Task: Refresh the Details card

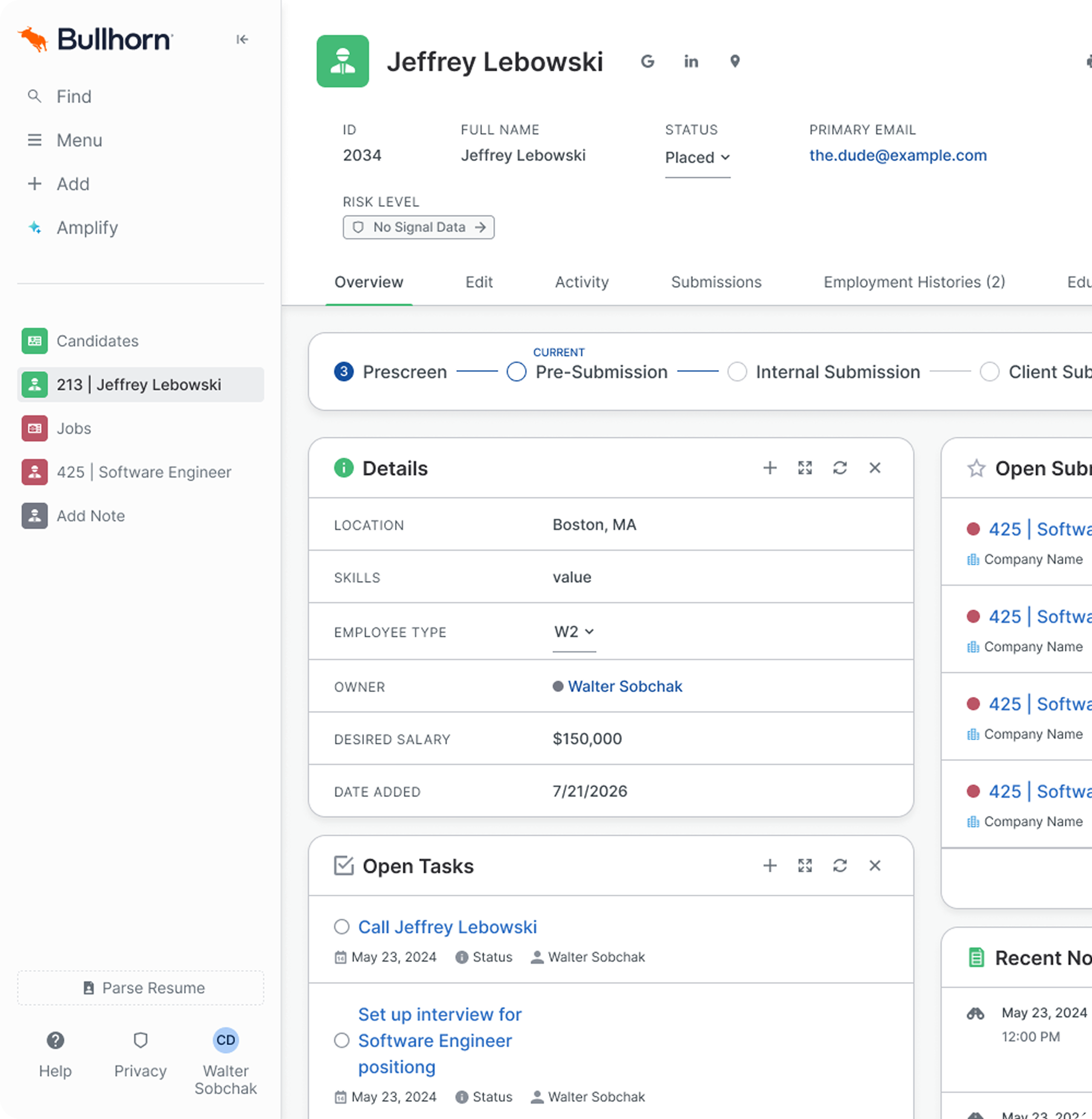Action: click(x=839, y=468)
